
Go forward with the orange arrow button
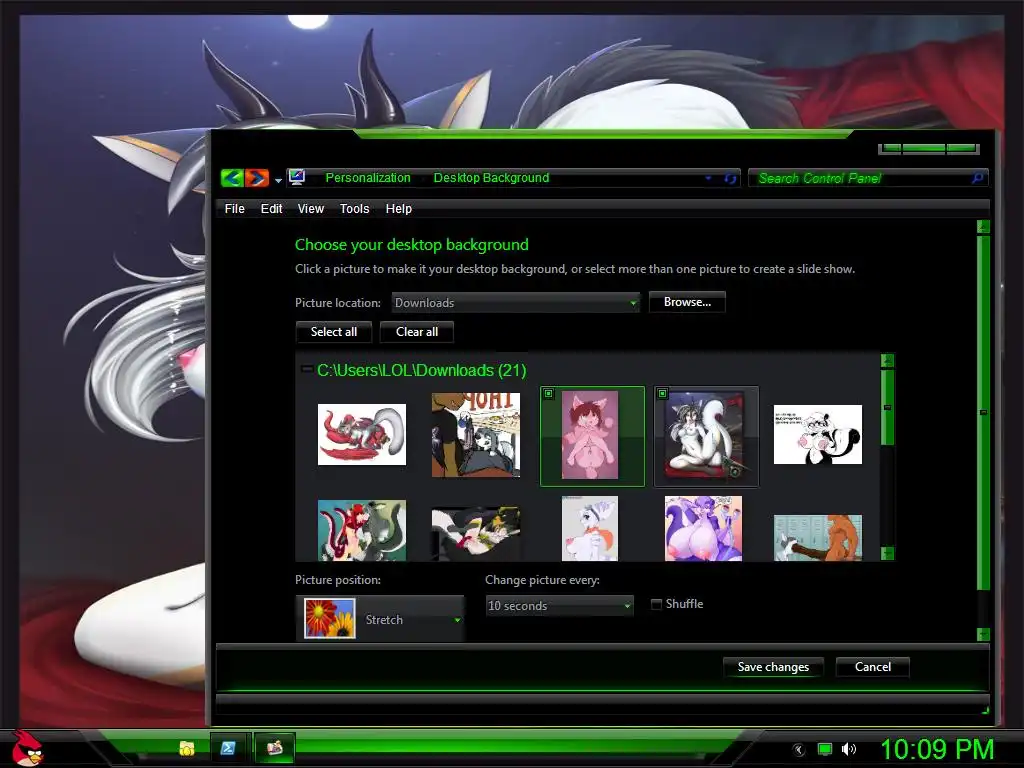(257, 178)
